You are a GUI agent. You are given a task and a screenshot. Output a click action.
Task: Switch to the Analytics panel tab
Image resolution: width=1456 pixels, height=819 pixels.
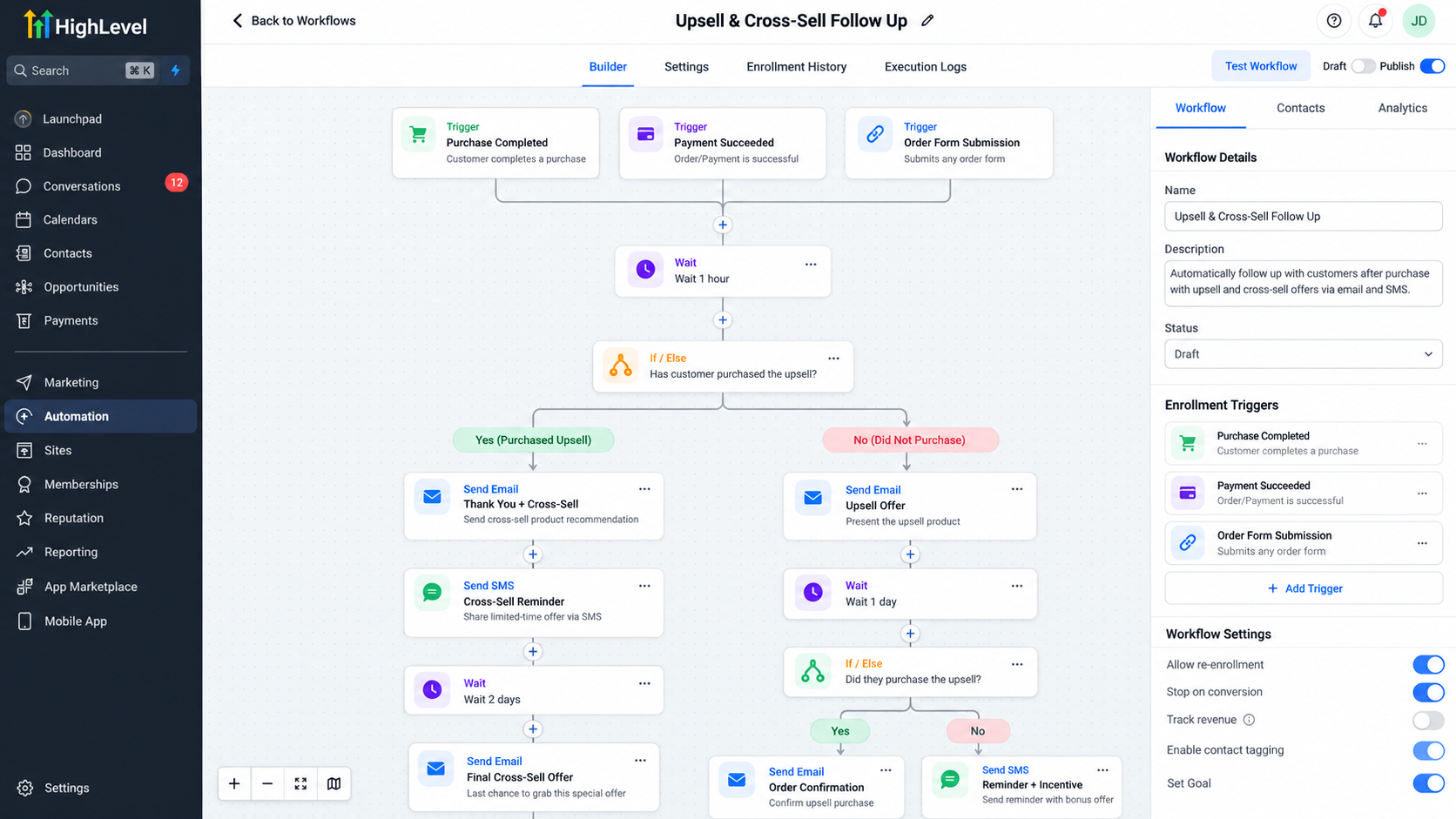[x=1402, y=108]
